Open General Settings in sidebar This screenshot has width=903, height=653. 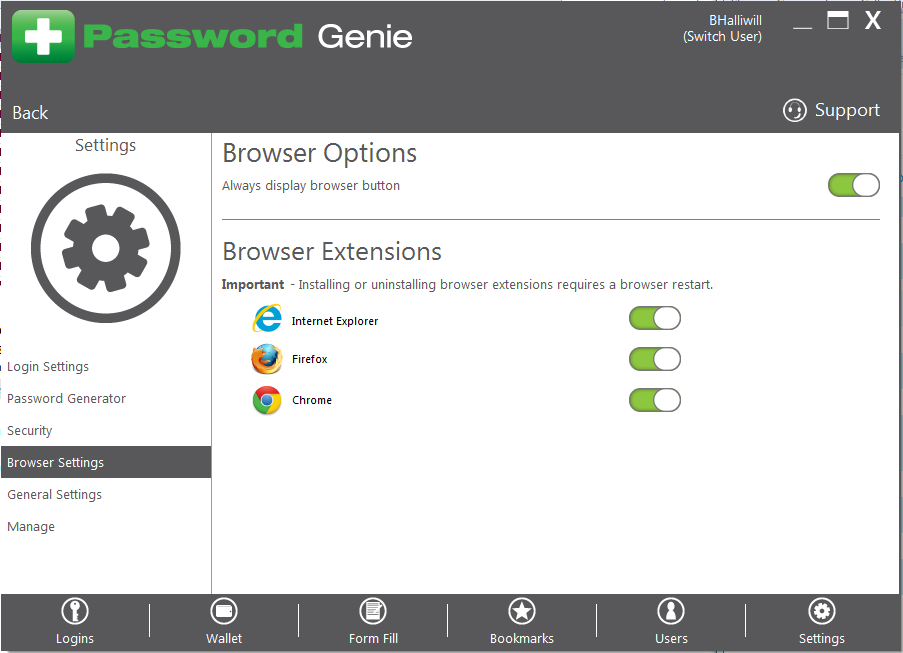[106, 495]
